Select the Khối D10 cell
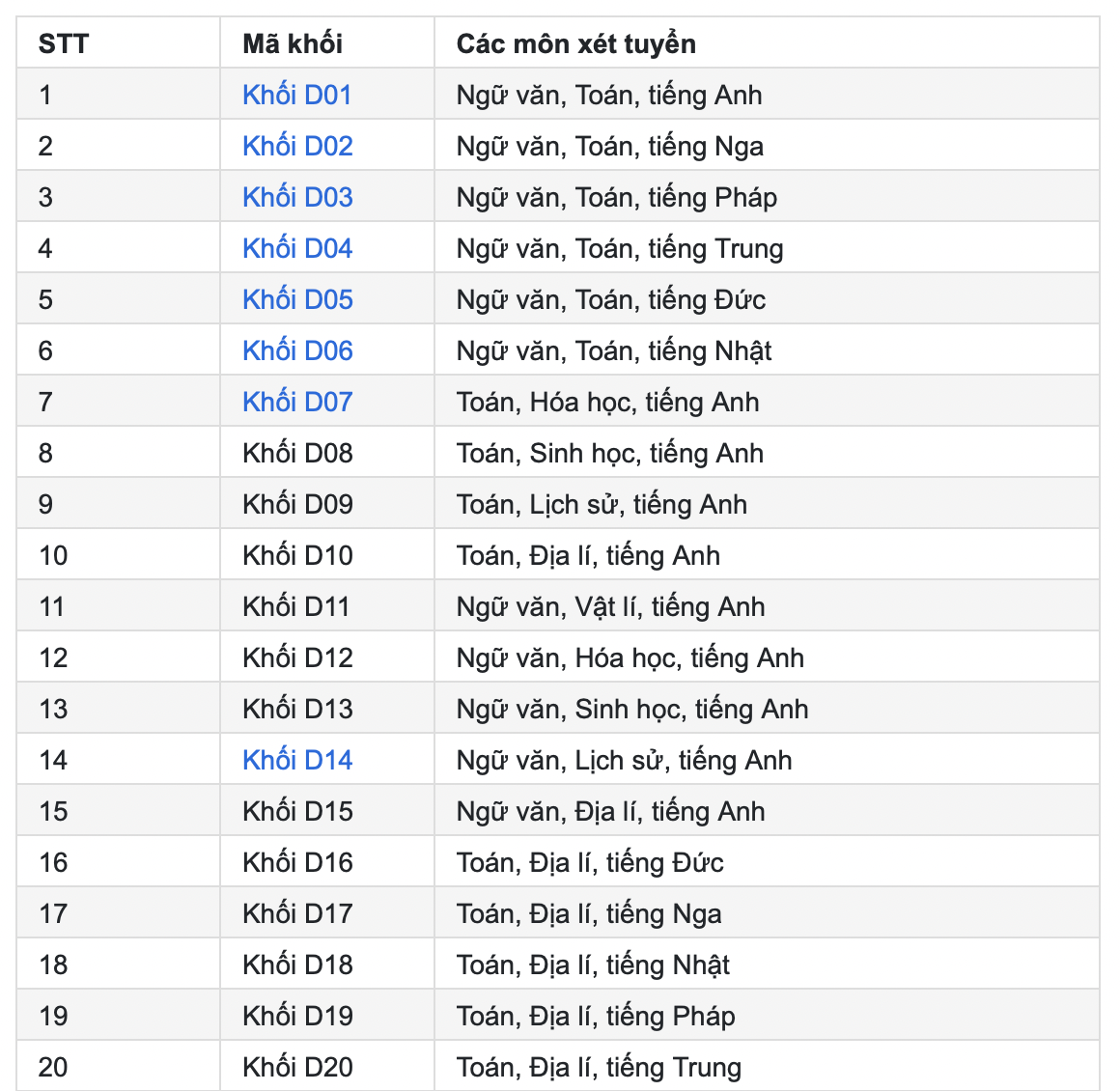The image size is (1120, 1091). [297, 555]
